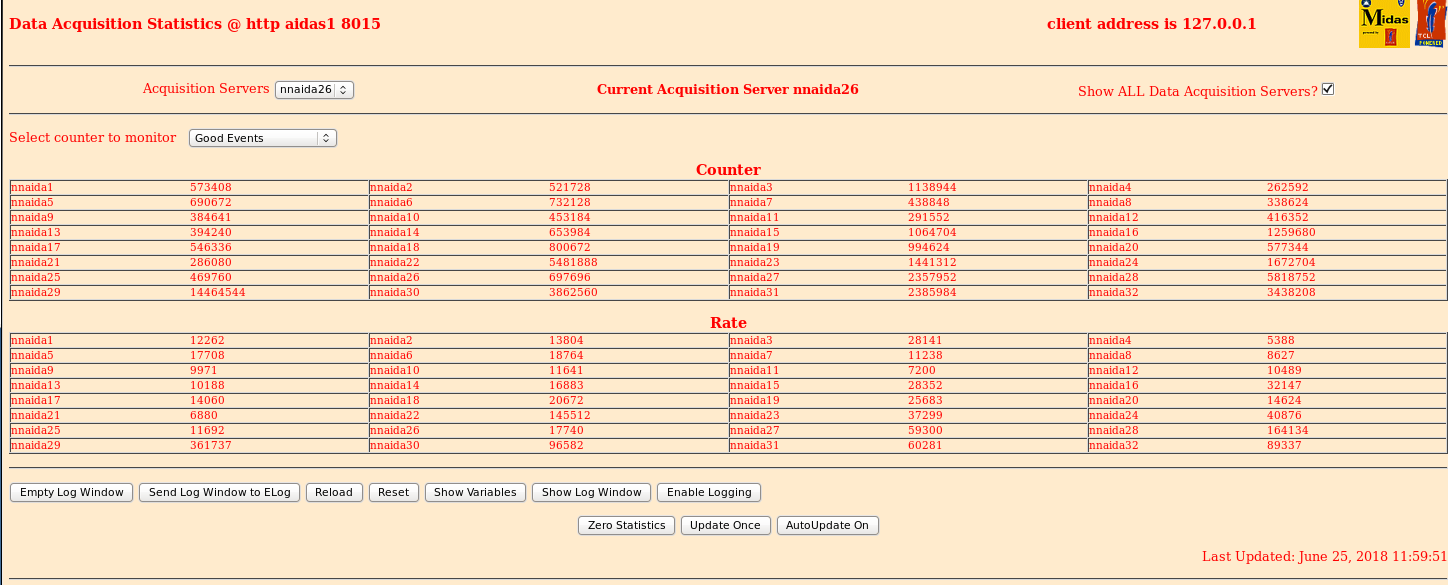
Task: Click the Rate table heading
Action: point(728,323)
